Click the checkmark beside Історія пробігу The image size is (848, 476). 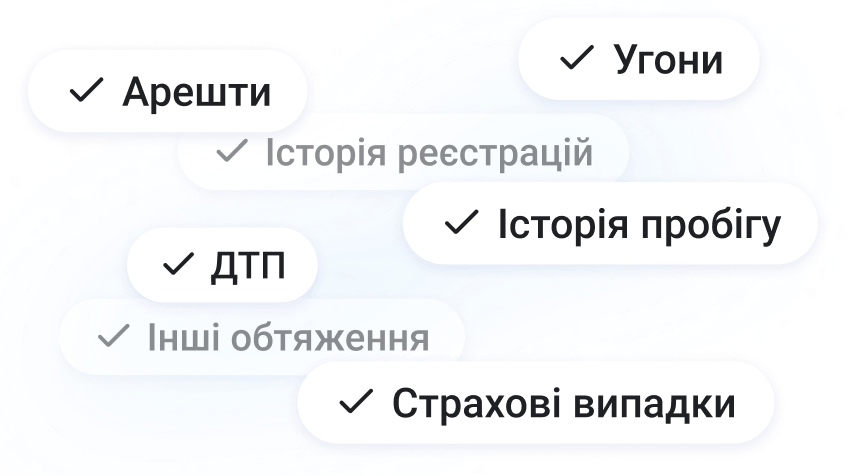[x=462, y=222]
